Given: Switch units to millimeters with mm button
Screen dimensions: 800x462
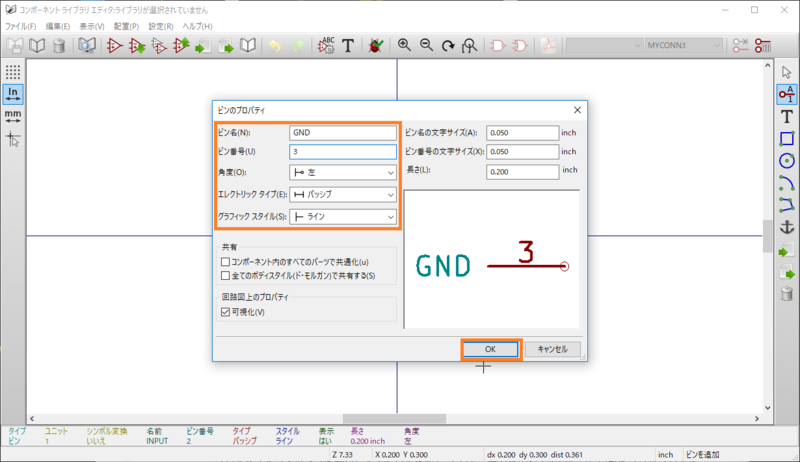Looking at the screenshot, I should click(x=13, y=116).
